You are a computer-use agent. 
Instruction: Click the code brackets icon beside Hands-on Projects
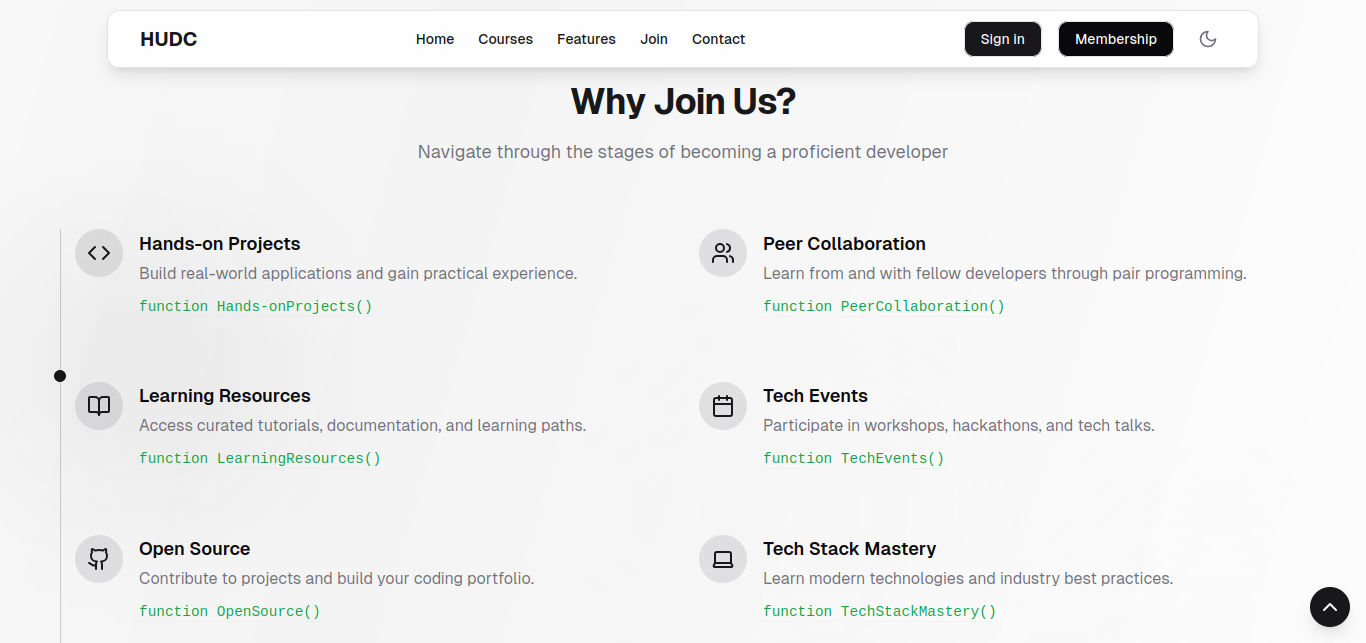(x=98, y=253)
